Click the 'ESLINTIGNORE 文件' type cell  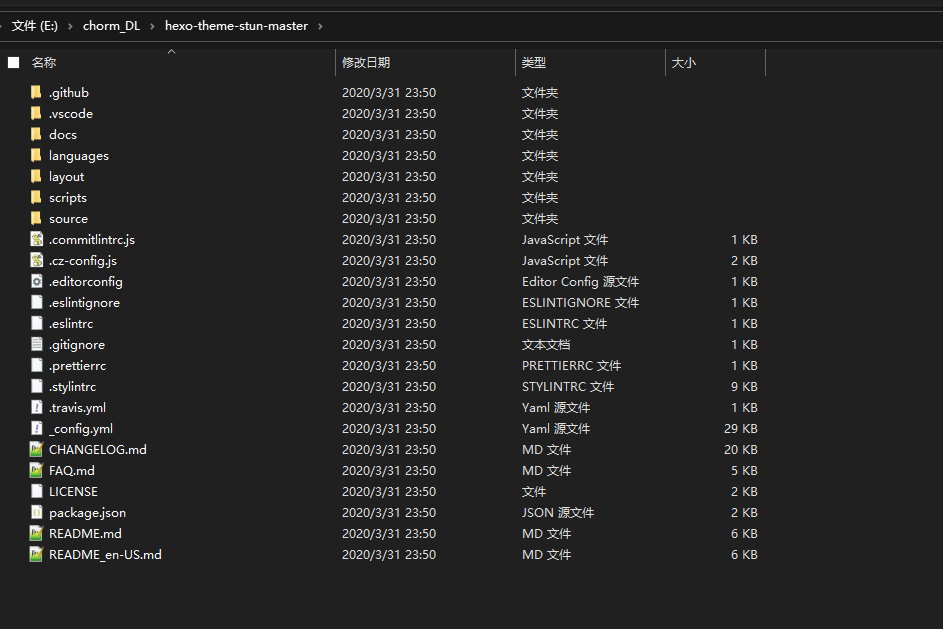tap(580, 303)
